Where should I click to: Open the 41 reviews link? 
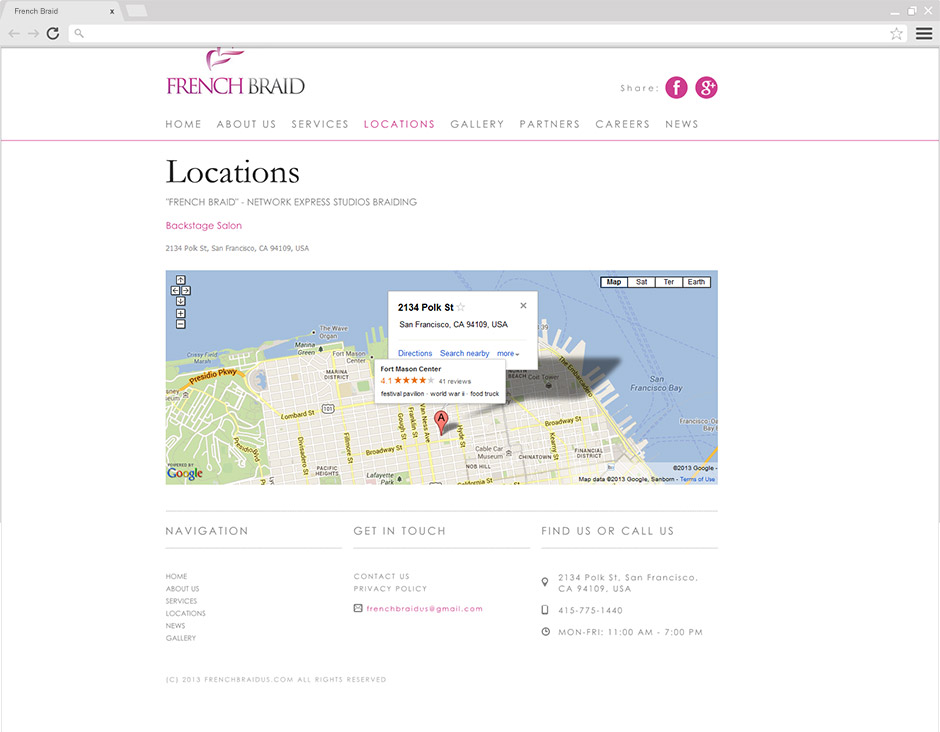[x=455, y=381]
